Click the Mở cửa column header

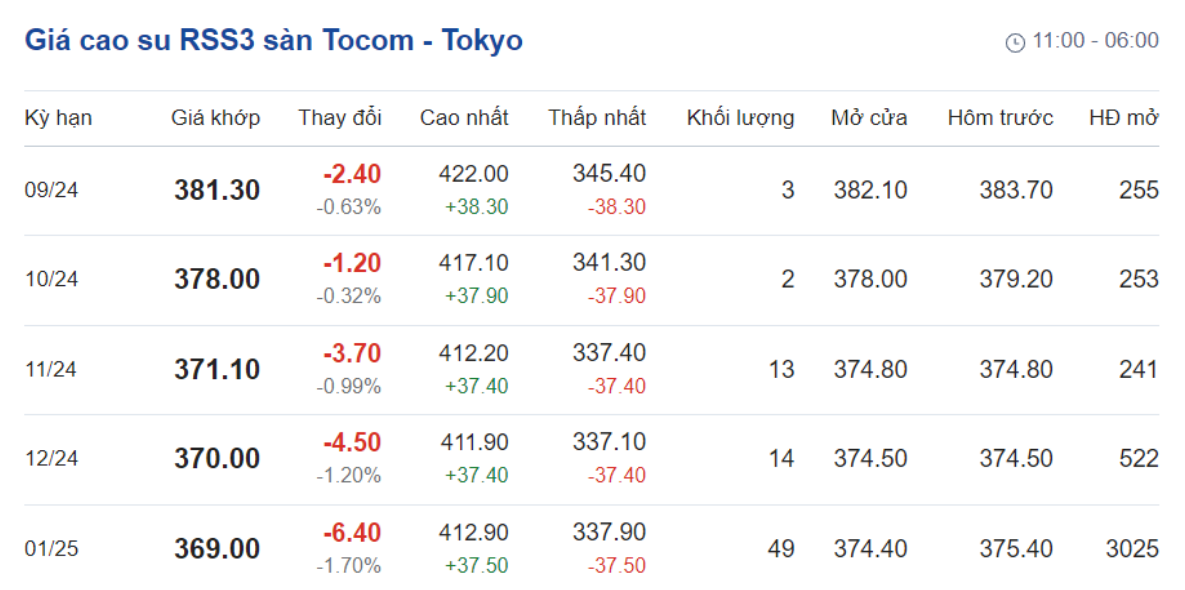click(x=869, y=118)
